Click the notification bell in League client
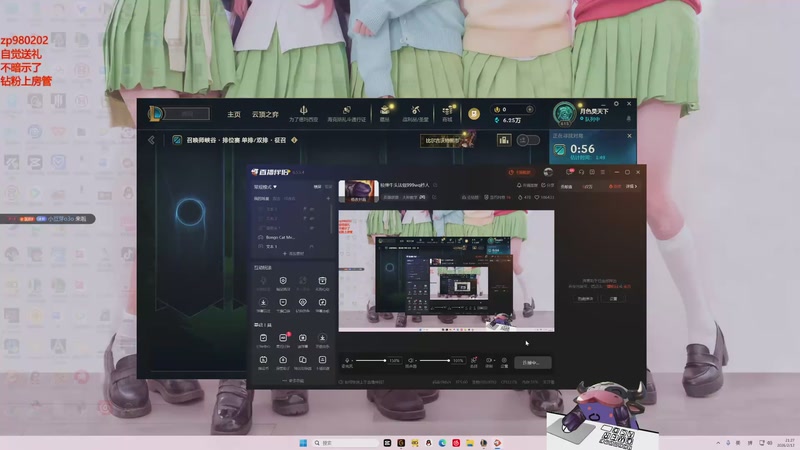800x450 pixels. click(628, 118)
